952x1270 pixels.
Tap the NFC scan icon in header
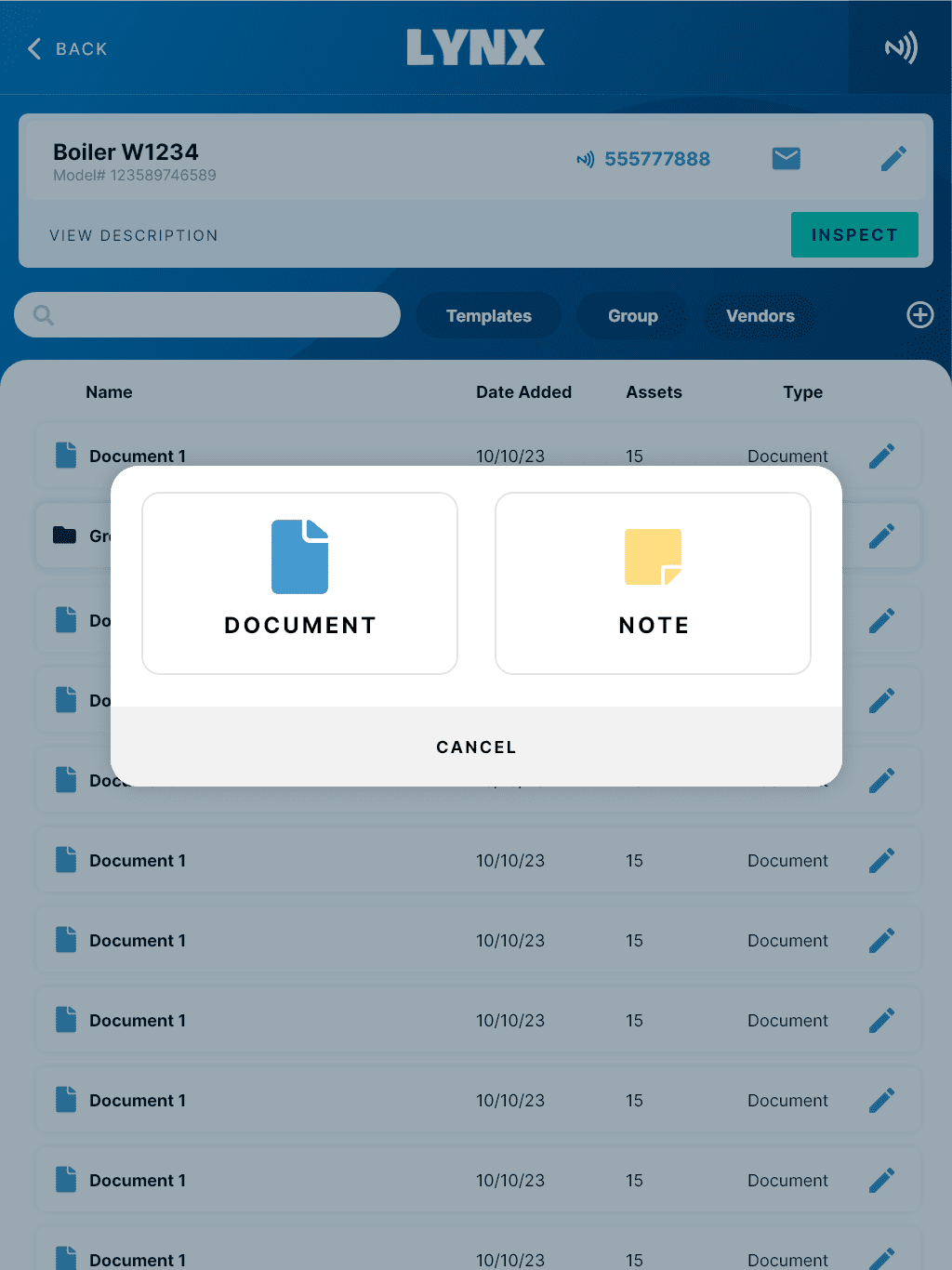[900, 47]
